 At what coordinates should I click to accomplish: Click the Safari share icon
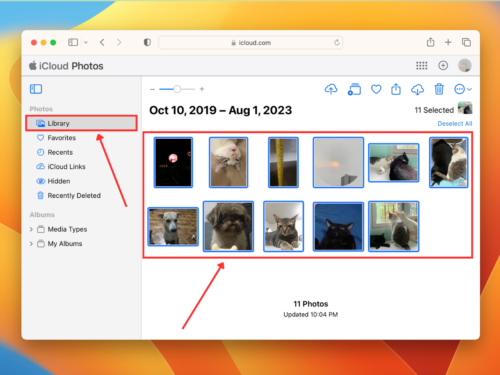pos(430,42)
